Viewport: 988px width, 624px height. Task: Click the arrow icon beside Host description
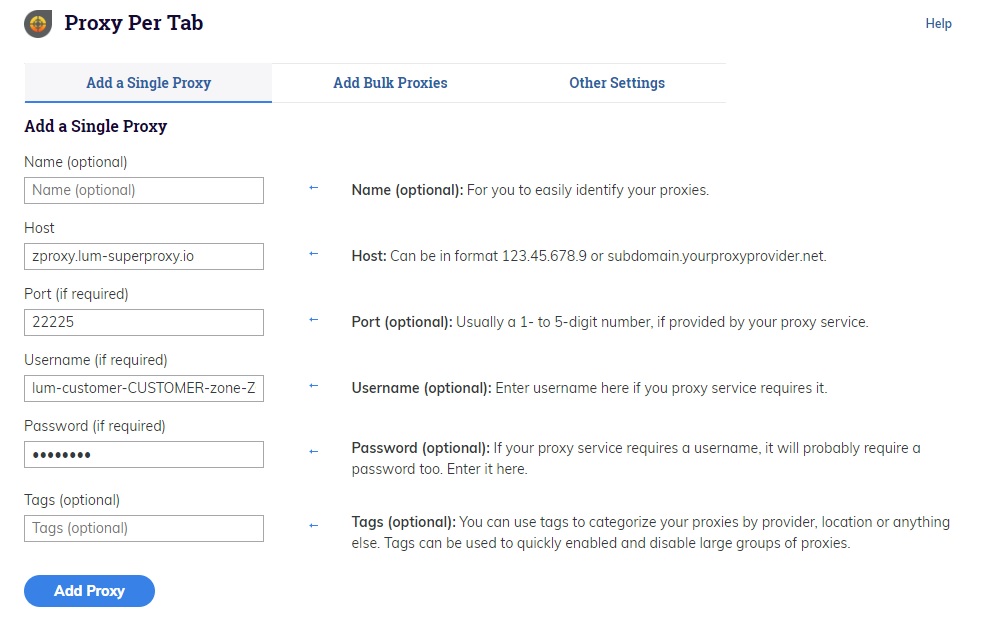click(x=314, y=254)
